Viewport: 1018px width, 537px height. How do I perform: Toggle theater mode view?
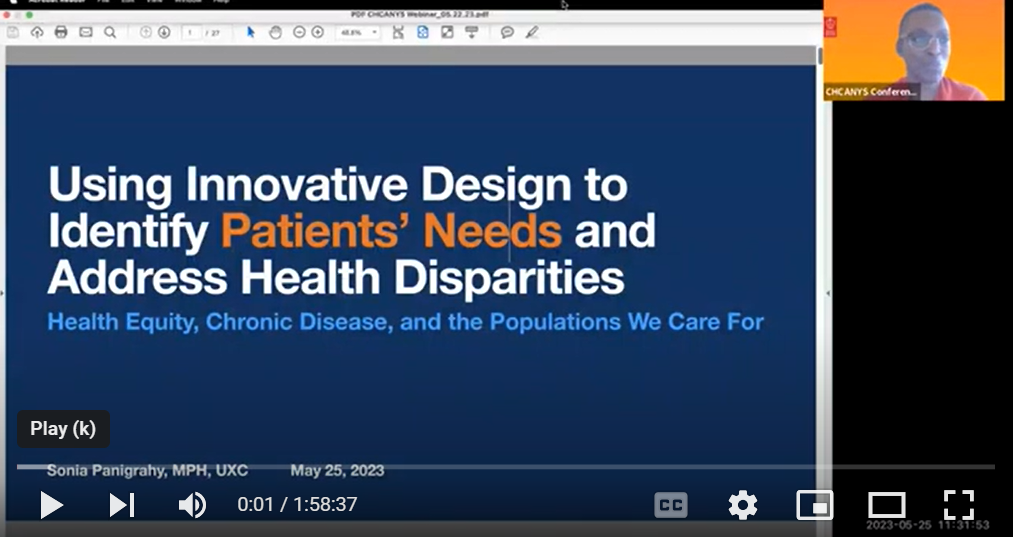point(886,505)
